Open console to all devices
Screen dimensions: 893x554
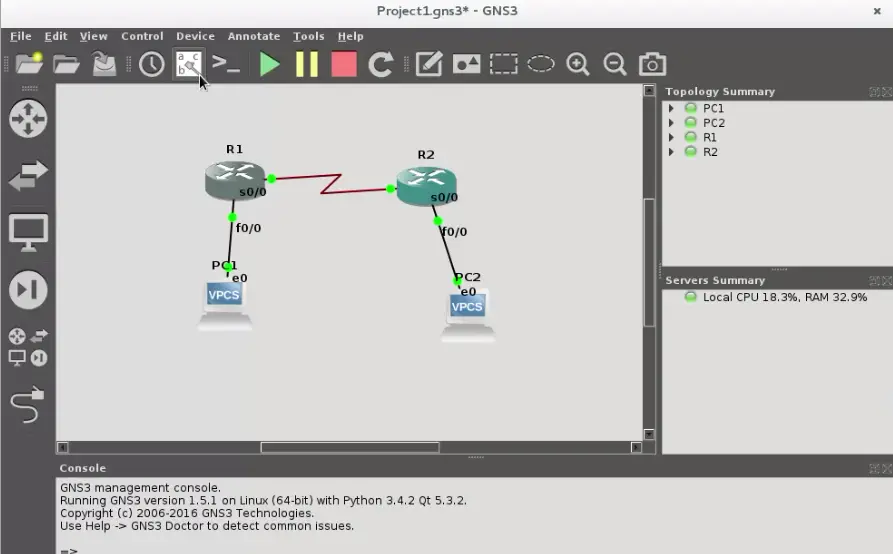click(226, 64)
